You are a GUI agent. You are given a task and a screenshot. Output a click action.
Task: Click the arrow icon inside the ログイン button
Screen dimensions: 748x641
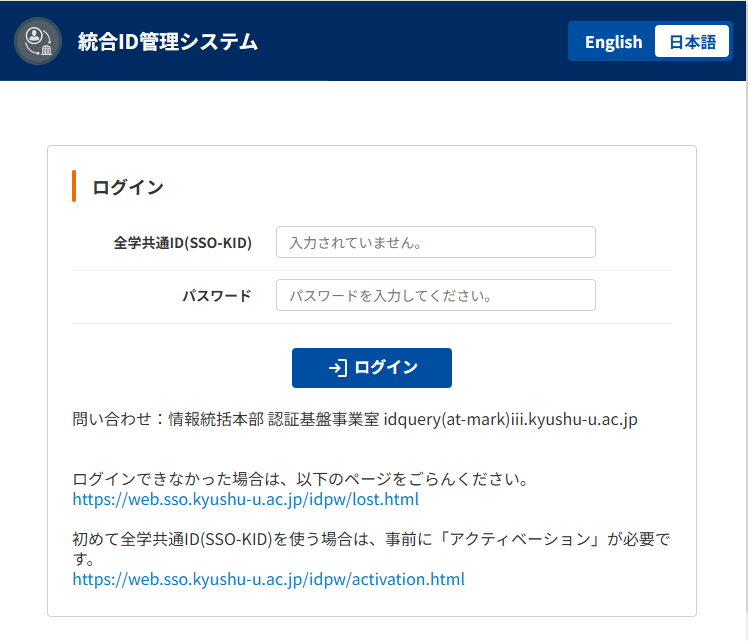point(337,368)
